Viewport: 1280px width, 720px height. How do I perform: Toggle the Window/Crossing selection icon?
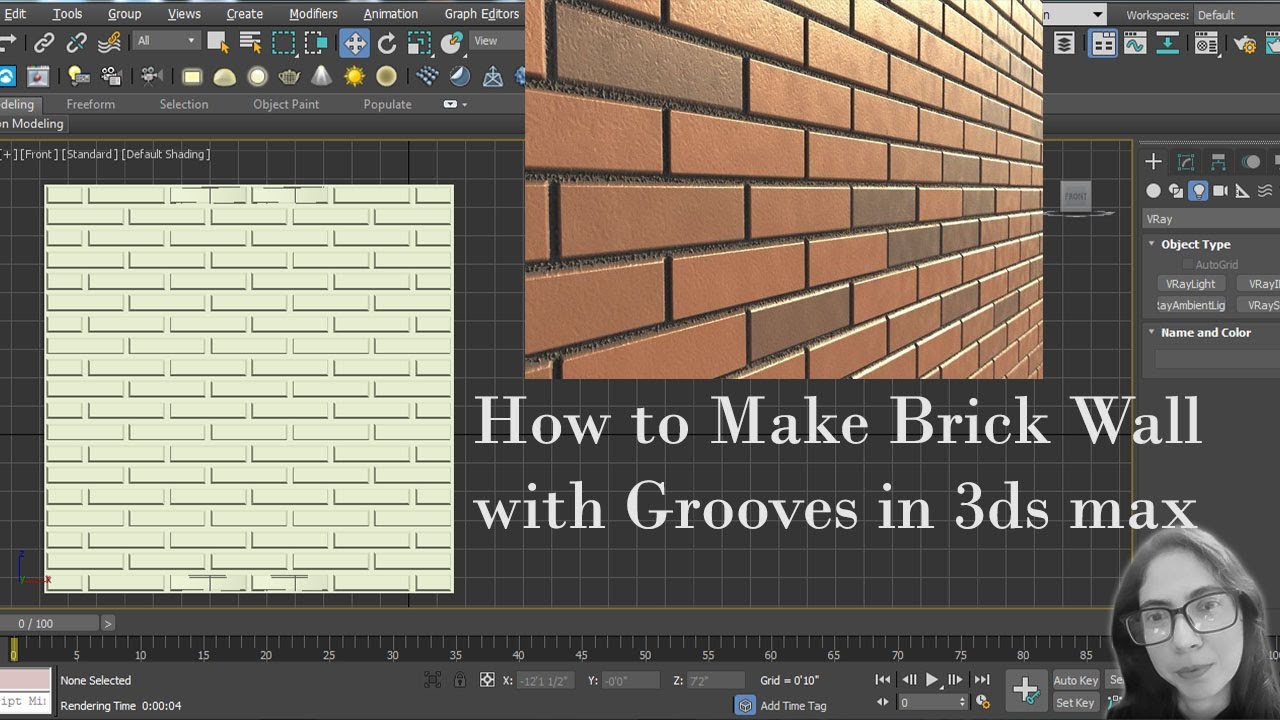(317, 42)
